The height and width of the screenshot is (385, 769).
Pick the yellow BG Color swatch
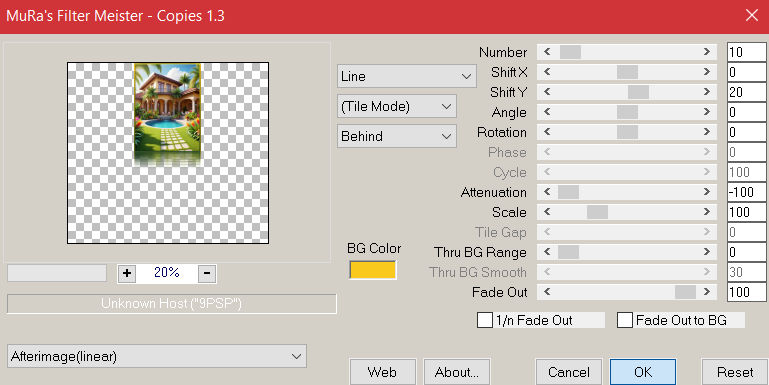pyautogui.click(x=373, y=270)
